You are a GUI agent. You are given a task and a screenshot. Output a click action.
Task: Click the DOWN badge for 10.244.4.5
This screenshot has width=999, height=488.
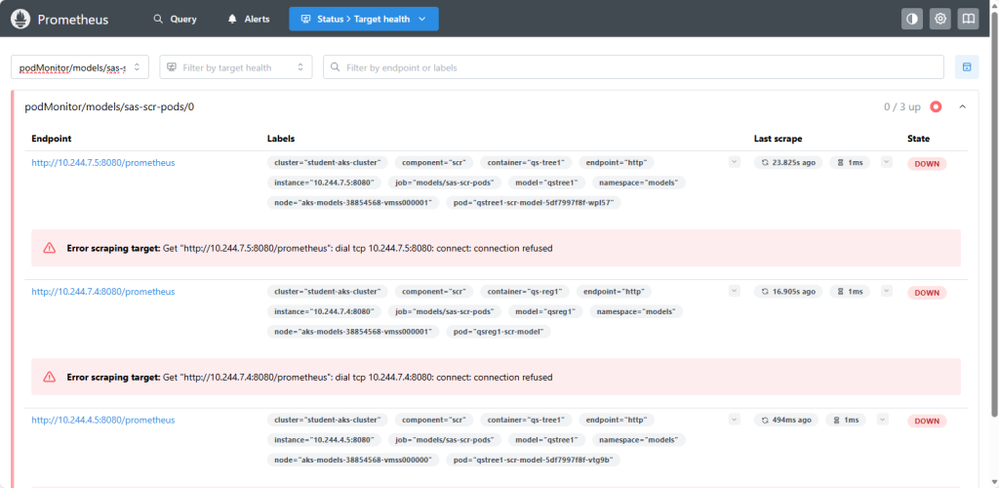pos(927,421)
